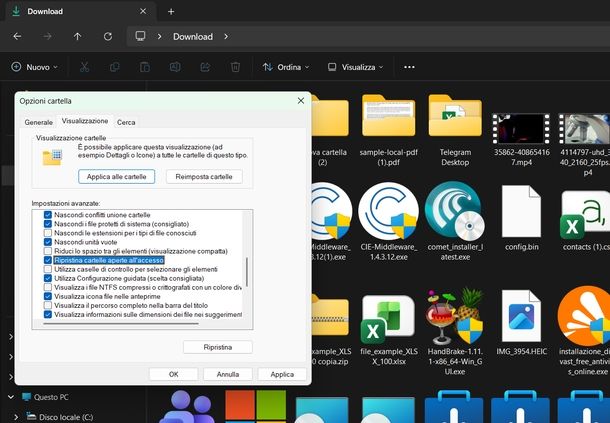
Task: Click the Applica button
Action: point(282,374)
